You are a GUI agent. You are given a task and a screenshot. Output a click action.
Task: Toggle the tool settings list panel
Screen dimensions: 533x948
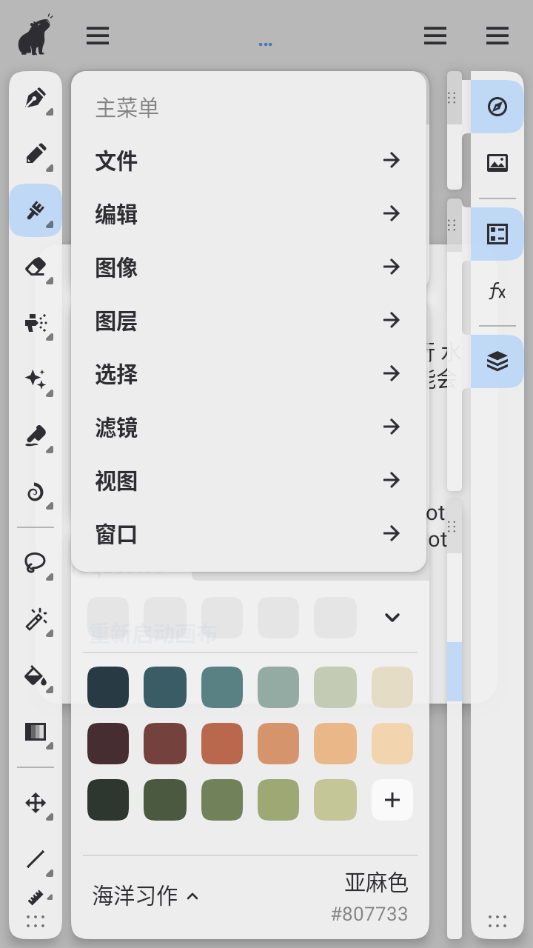point(497,234)
